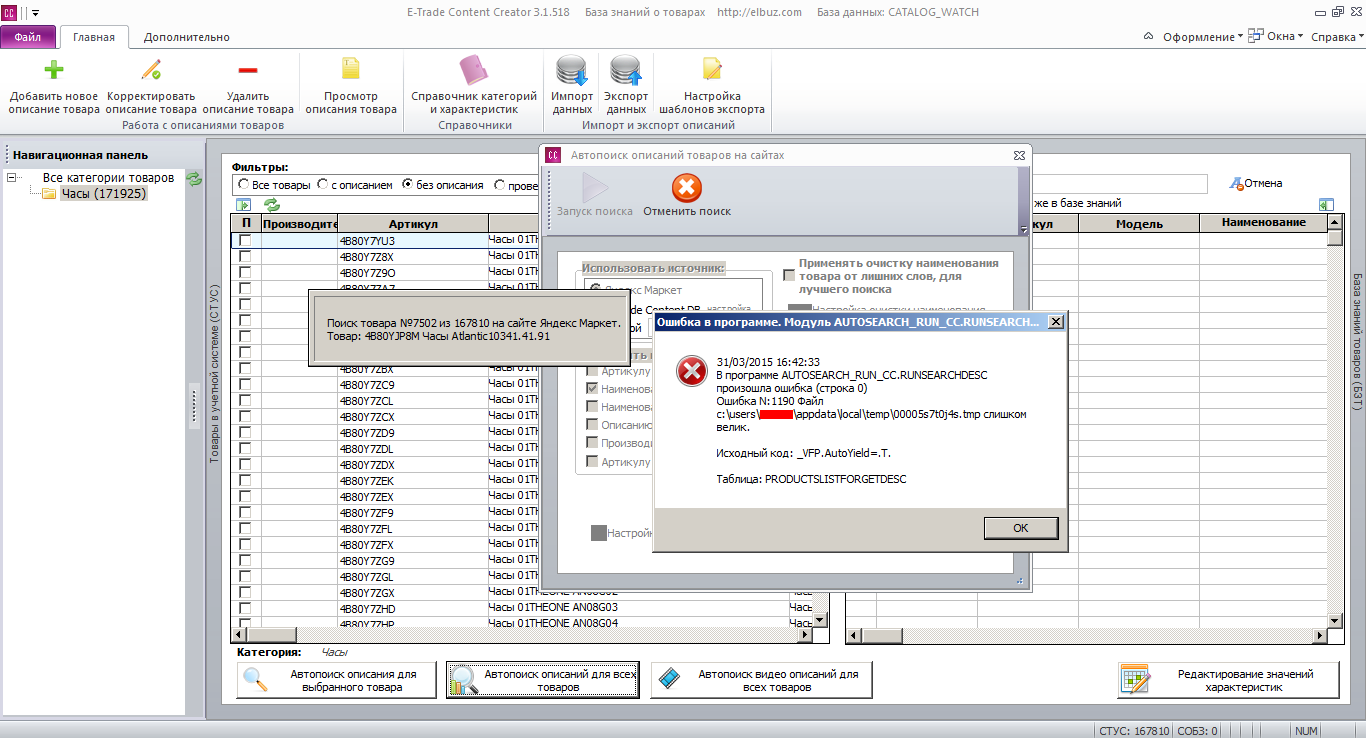The width and height of the screenshot is (1366, 738).
Task: Click the search input field in the knowledge base panel
Action: click(x=1118, y=184)
